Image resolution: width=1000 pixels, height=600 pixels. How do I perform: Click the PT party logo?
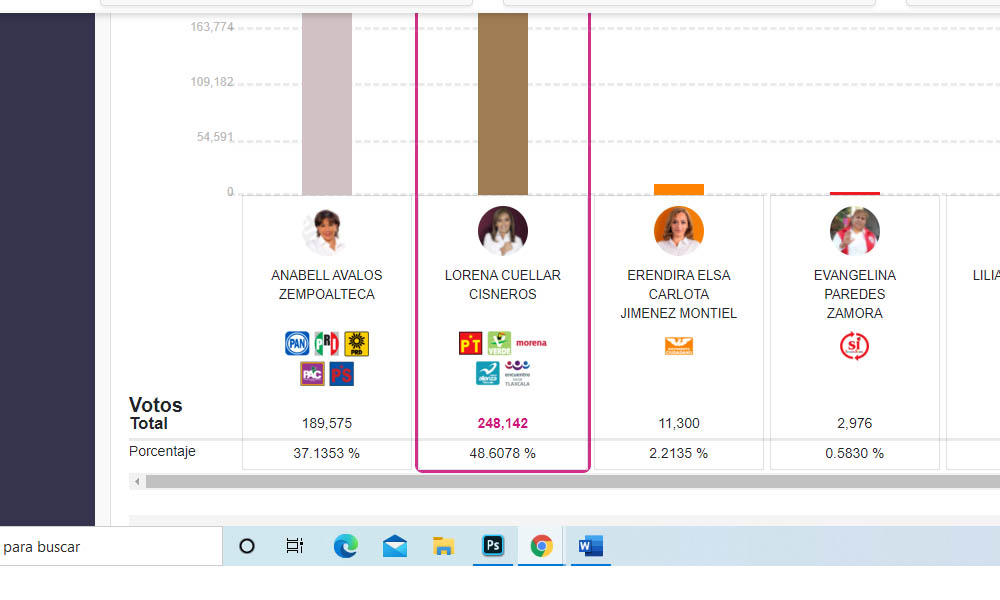470,344
